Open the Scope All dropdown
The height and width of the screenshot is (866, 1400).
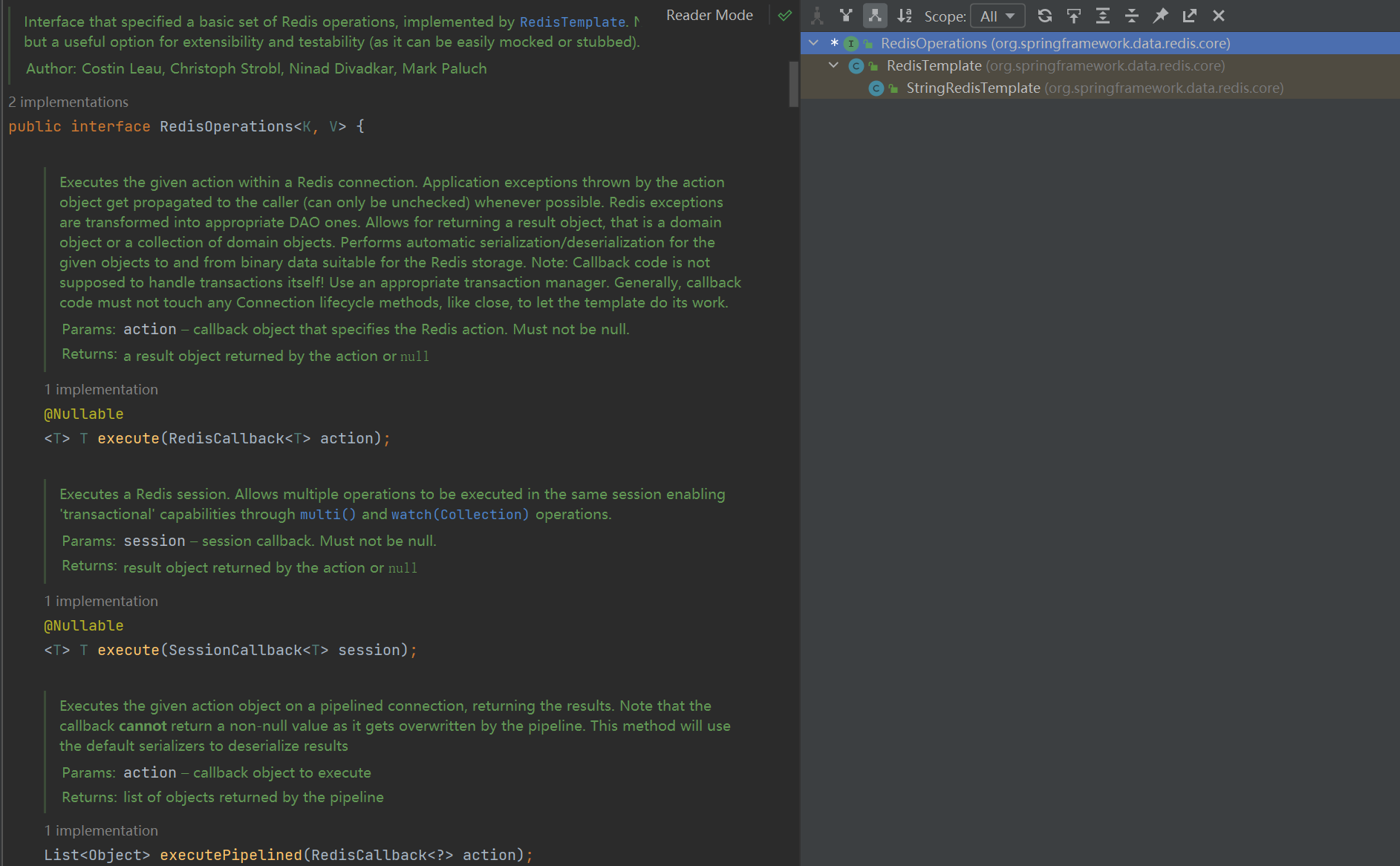[997, 16]
